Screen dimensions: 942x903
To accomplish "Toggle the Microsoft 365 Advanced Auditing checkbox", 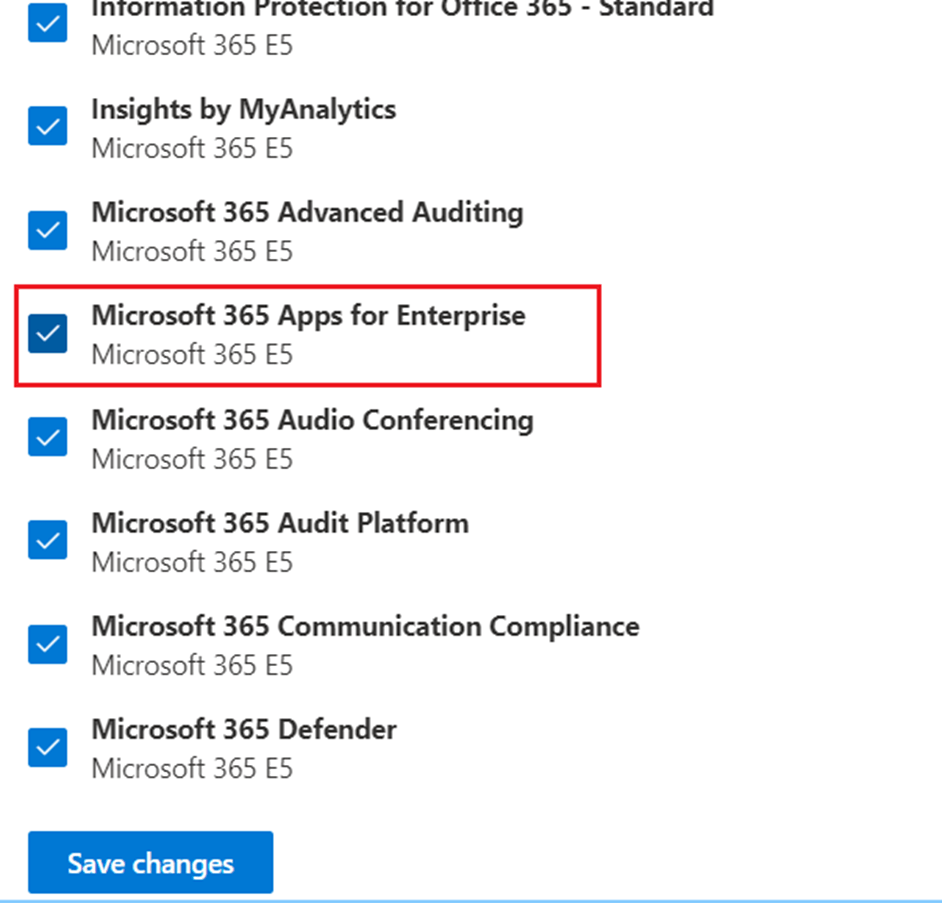I will (47, 230).
